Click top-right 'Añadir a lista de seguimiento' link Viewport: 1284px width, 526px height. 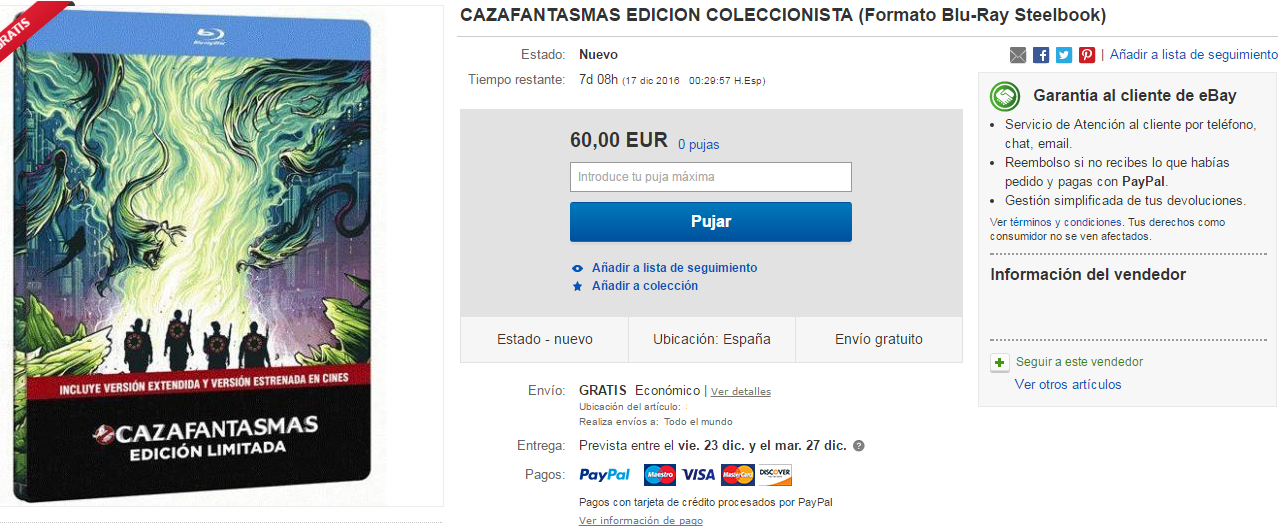[x=1193, y=55]
